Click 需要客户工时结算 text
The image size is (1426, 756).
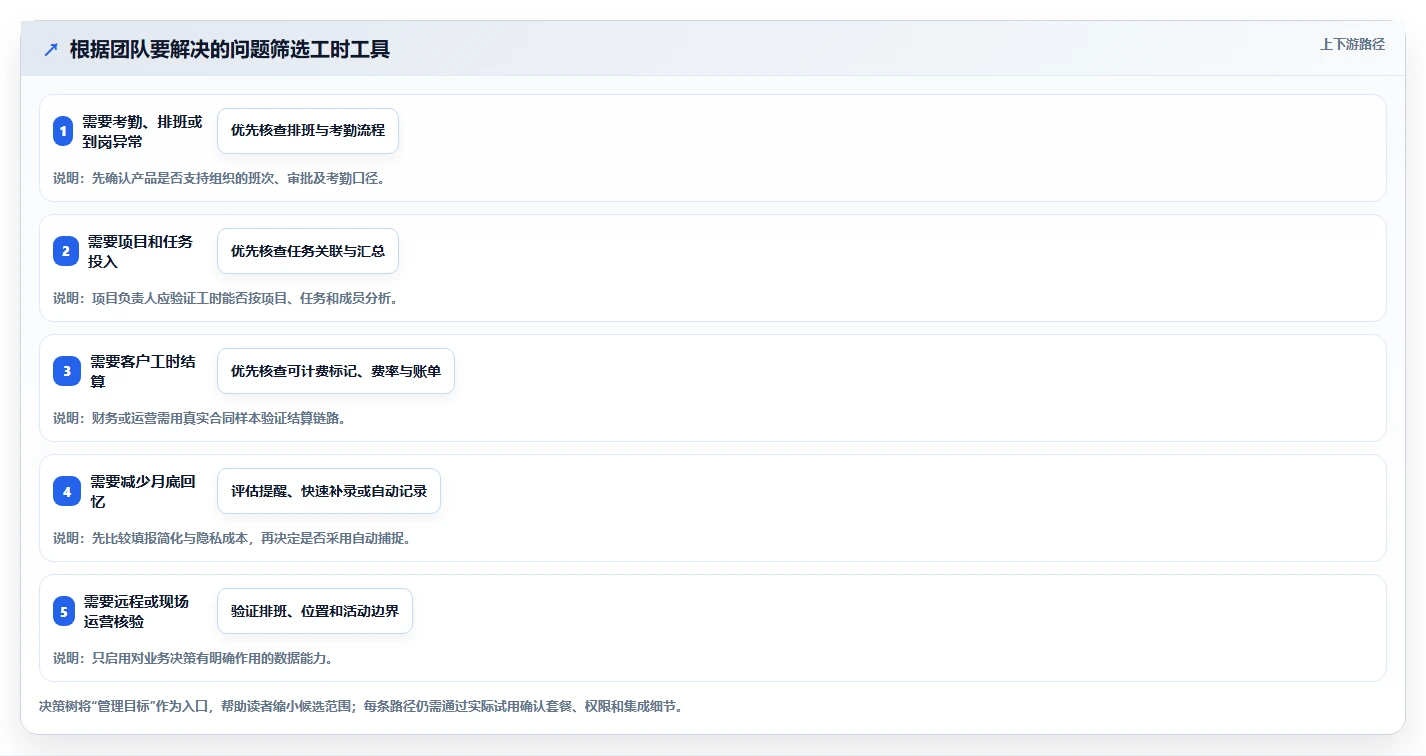[x=143, y=371]
